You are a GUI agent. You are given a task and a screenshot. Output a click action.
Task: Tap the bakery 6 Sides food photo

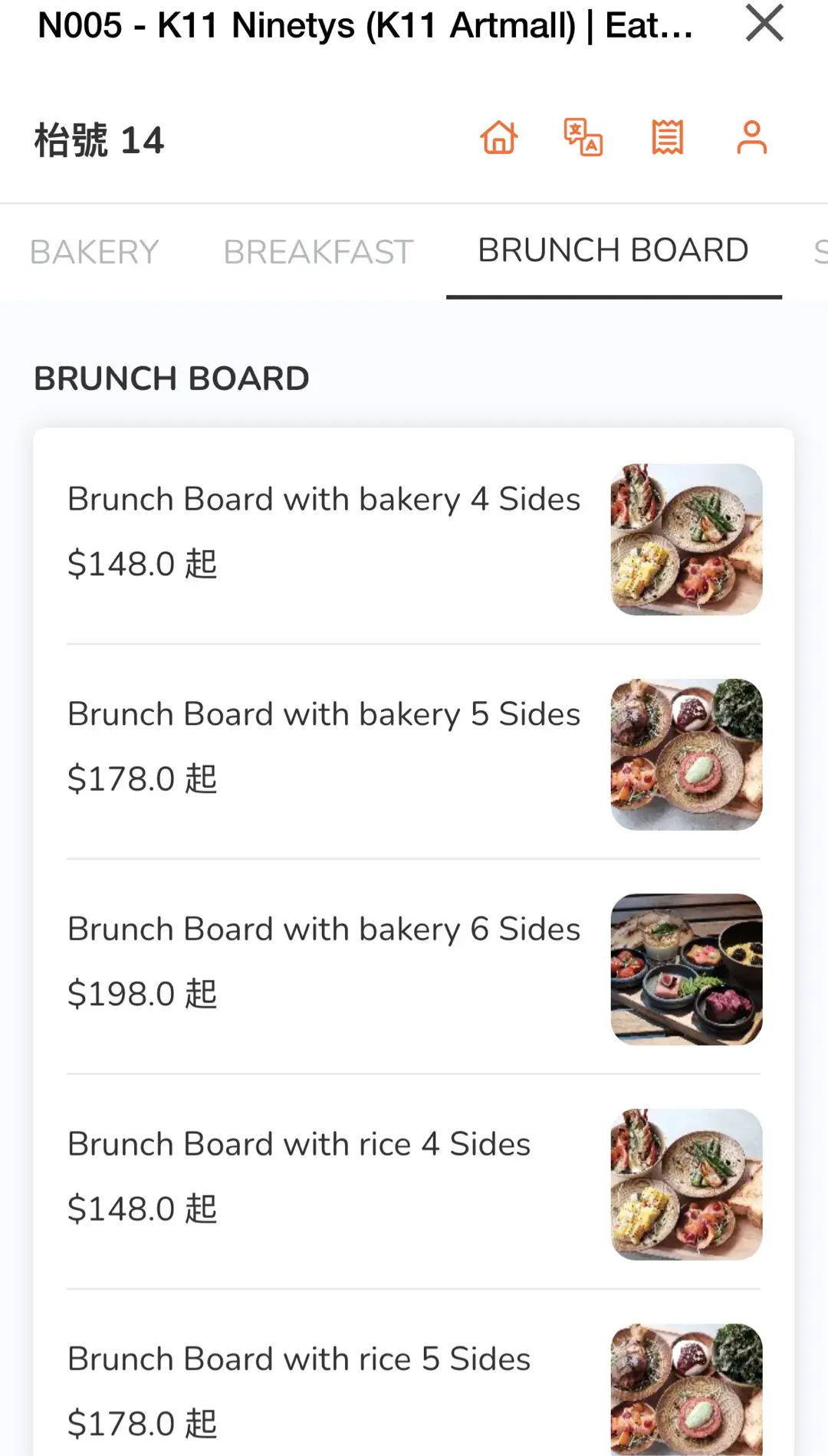pyautogui.click(x=686, y=969)
